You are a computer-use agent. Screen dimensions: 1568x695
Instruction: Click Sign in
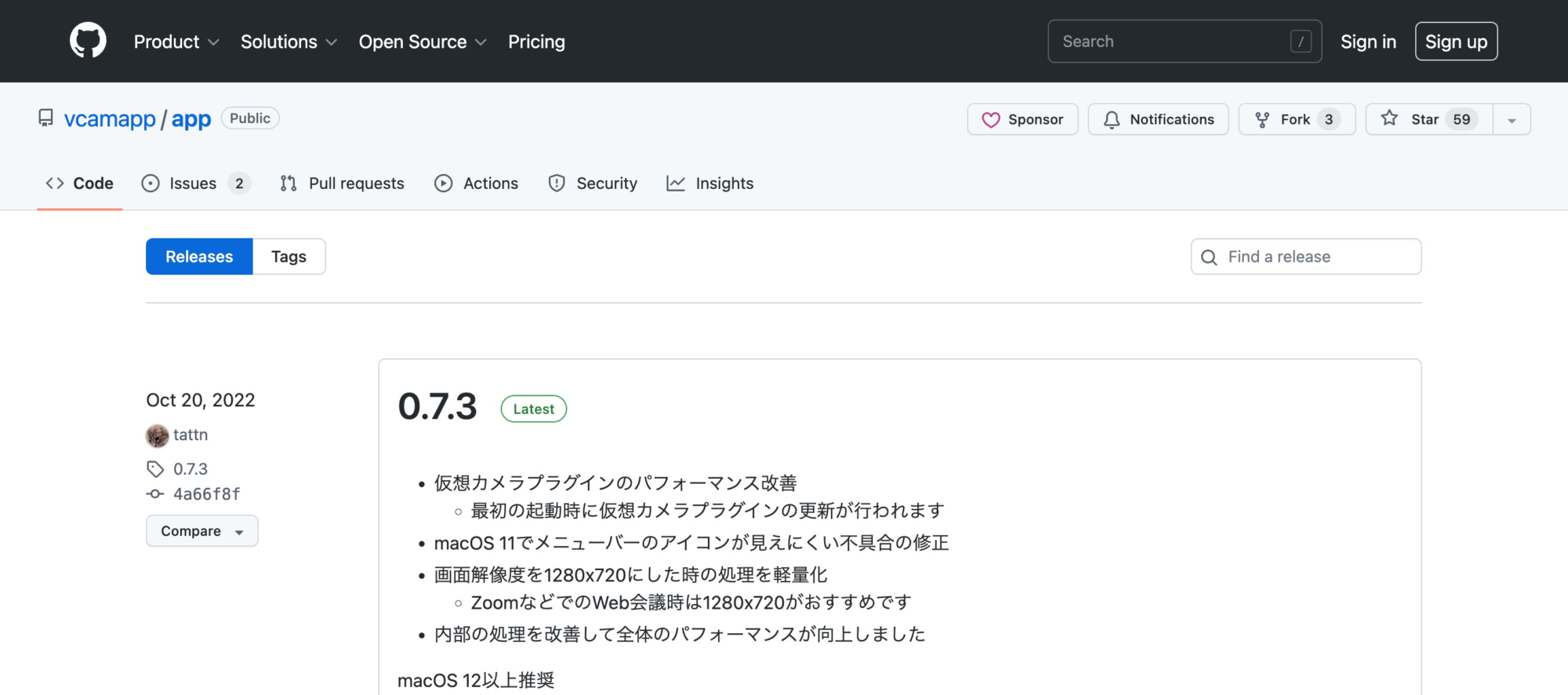coord(1368,42)
